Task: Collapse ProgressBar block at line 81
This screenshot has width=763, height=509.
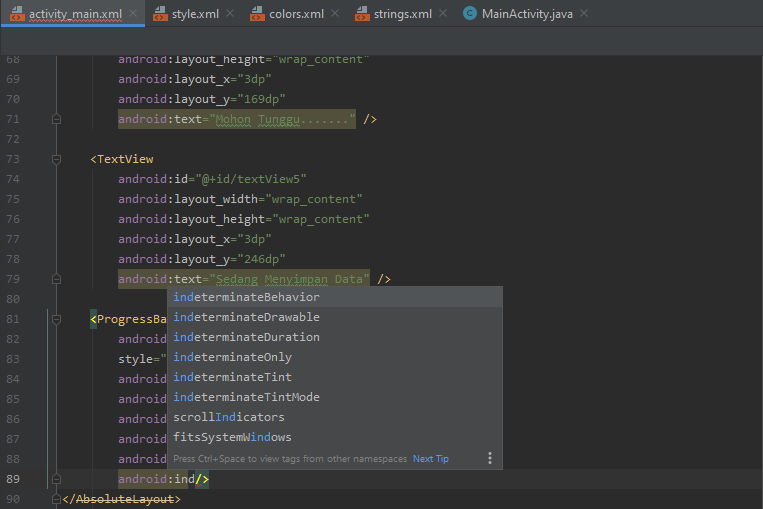Action: (x=56, y=319)
